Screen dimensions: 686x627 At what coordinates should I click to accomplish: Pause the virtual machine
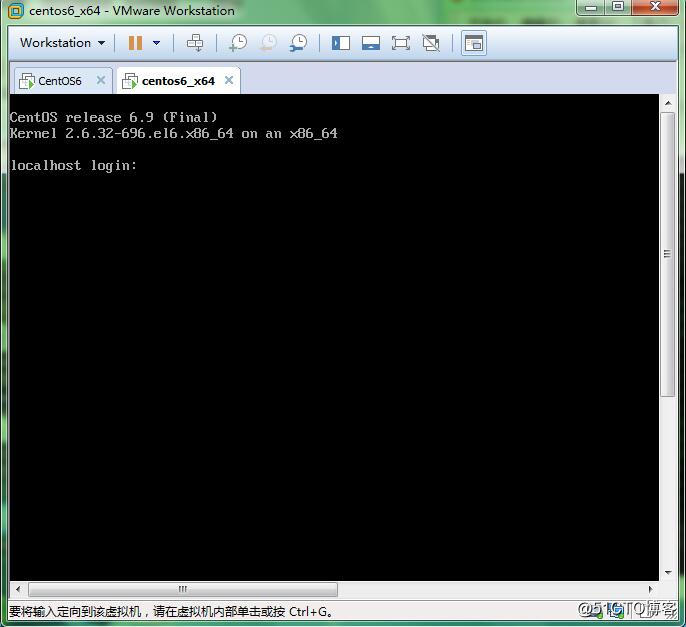click(x=135, y=43)
